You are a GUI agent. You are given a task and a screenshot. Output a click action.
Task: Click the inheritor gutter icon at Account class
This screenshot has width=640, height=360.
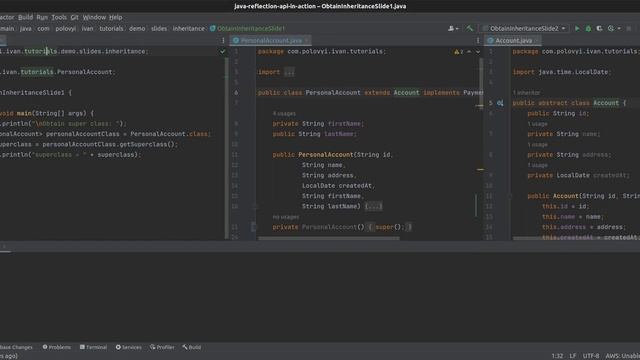(500, 103)
